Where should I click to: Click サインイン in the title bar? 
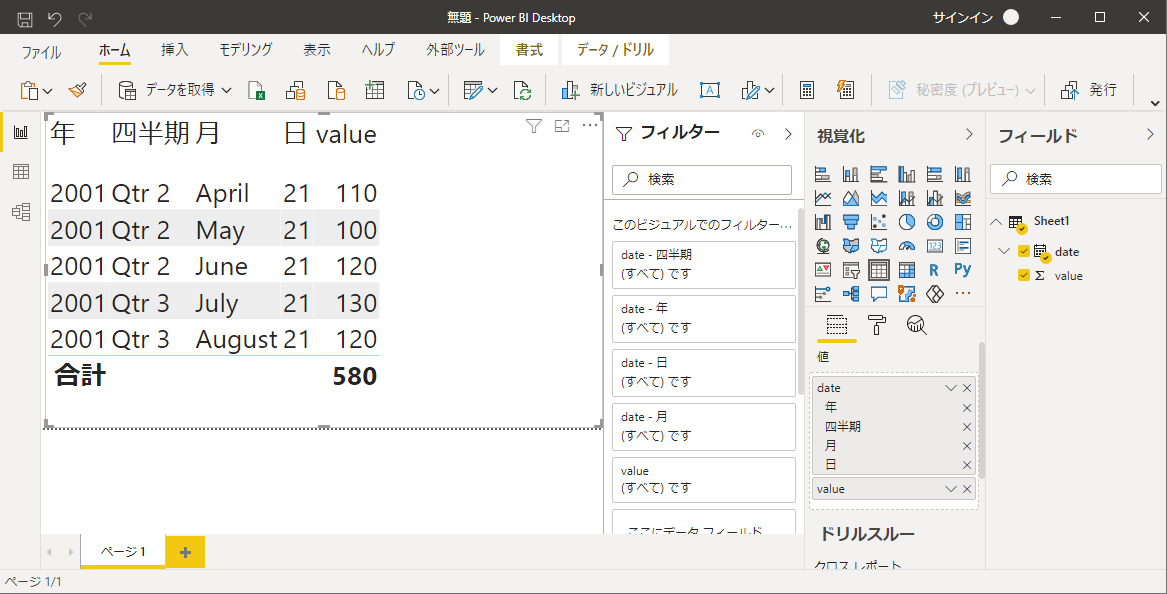coord(962,17)
